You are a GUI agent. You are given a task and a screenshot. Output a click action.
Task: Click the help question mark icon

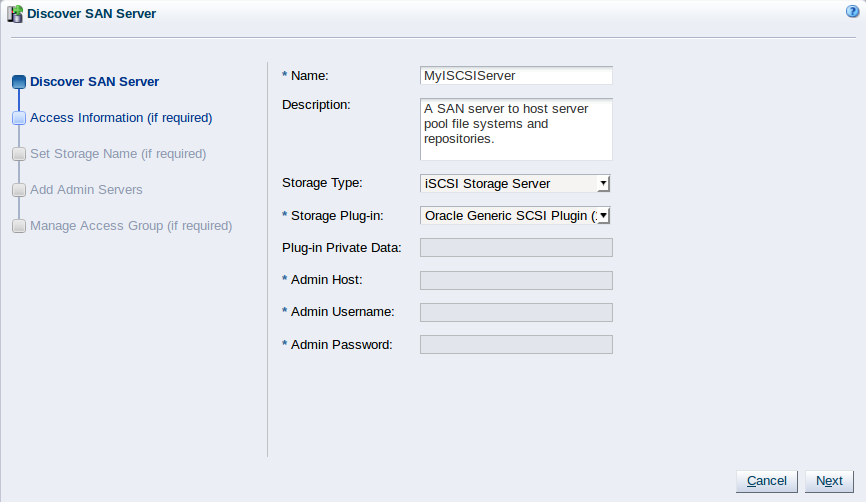(851, 12)
